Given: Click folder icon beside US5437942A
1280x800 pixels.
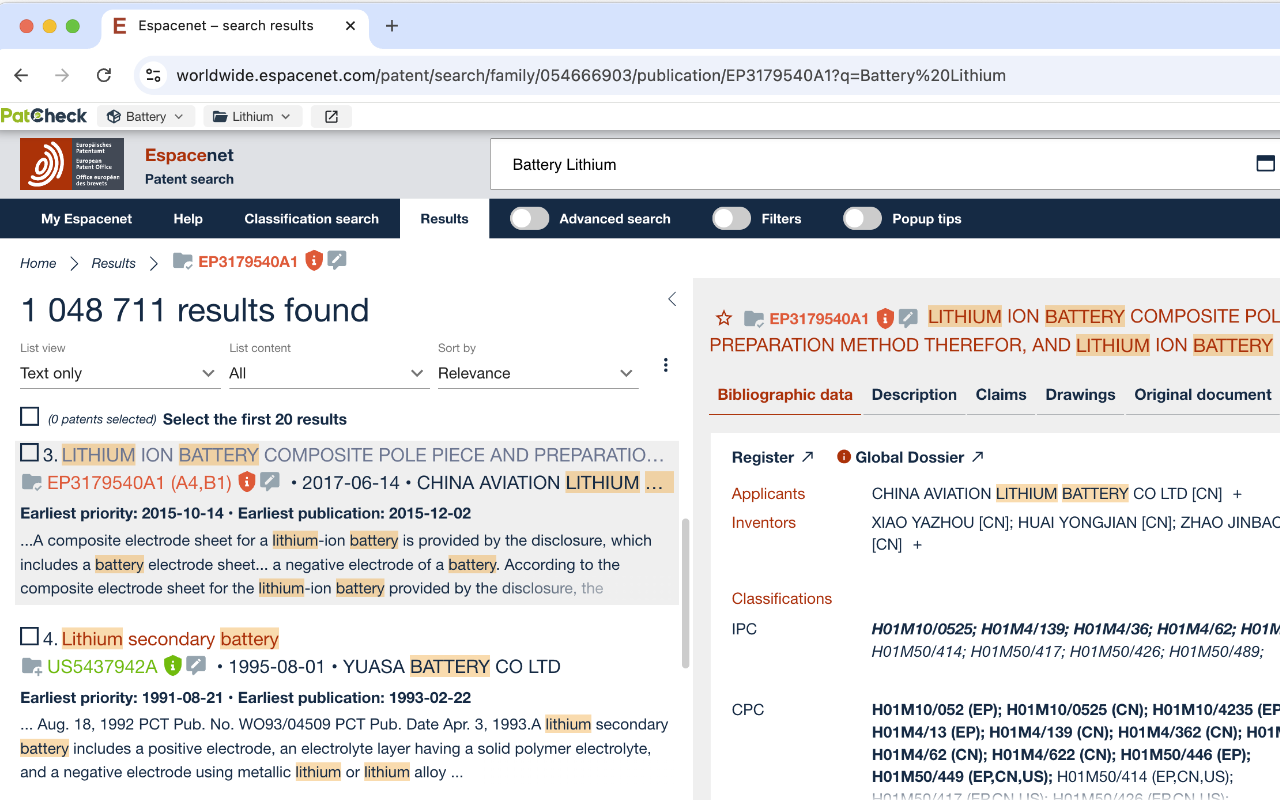Looking at the screenshot, I should point(32,666).
